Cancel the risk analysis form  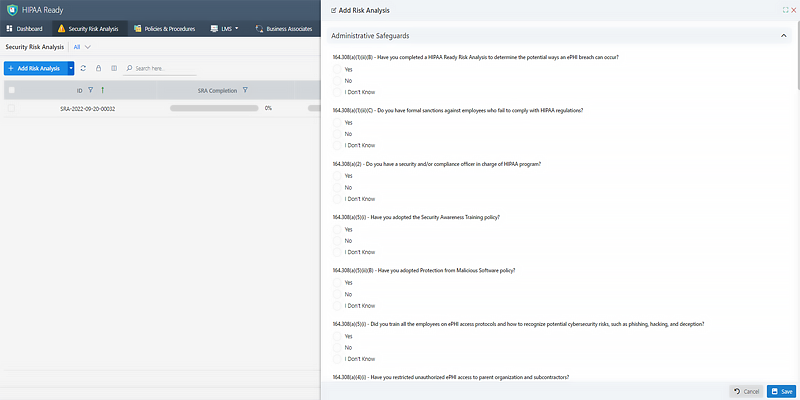coord(746,391)
